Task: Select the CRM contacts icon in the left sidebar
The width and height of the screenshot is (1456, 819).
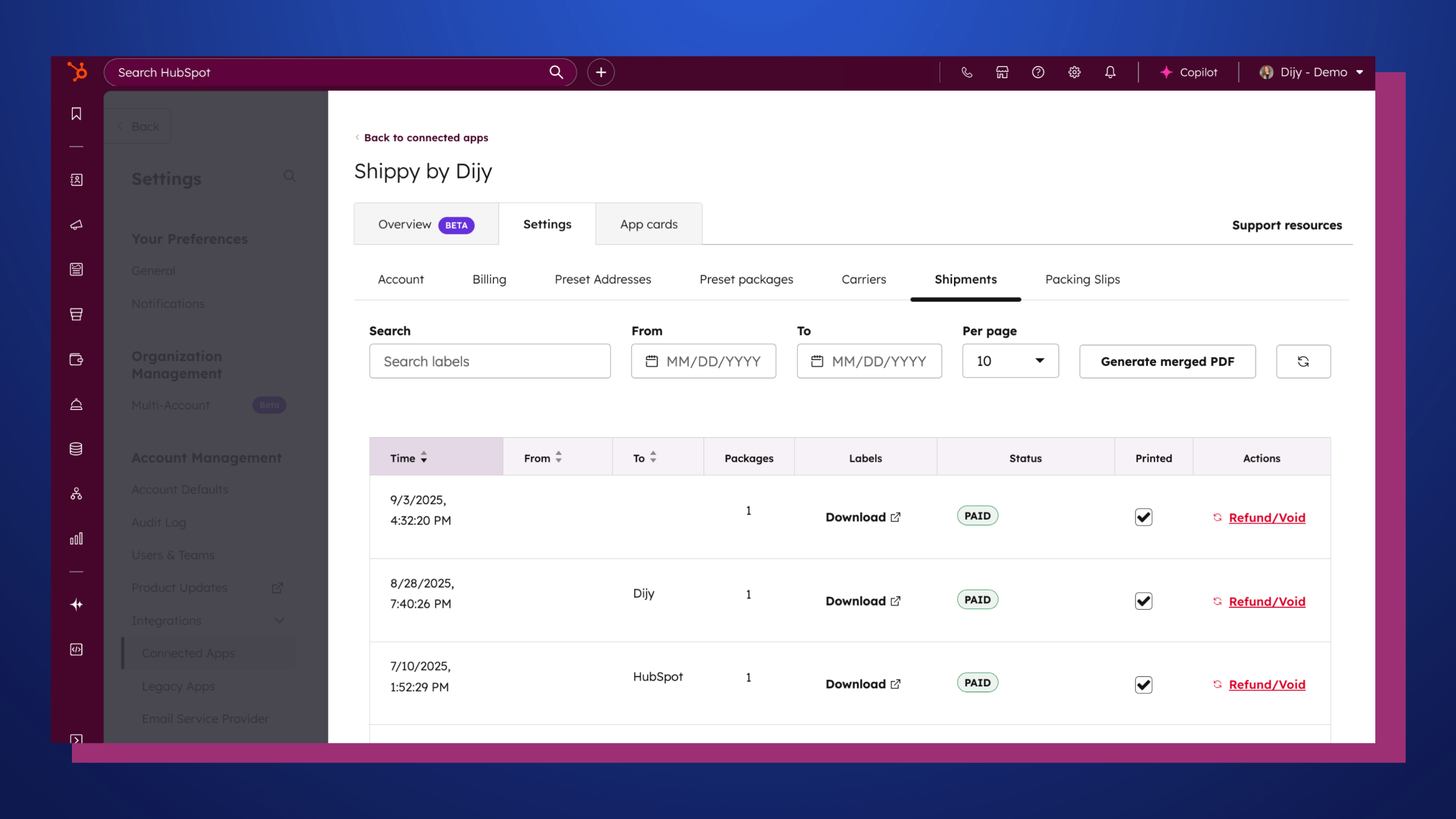Action: point(76,180)
